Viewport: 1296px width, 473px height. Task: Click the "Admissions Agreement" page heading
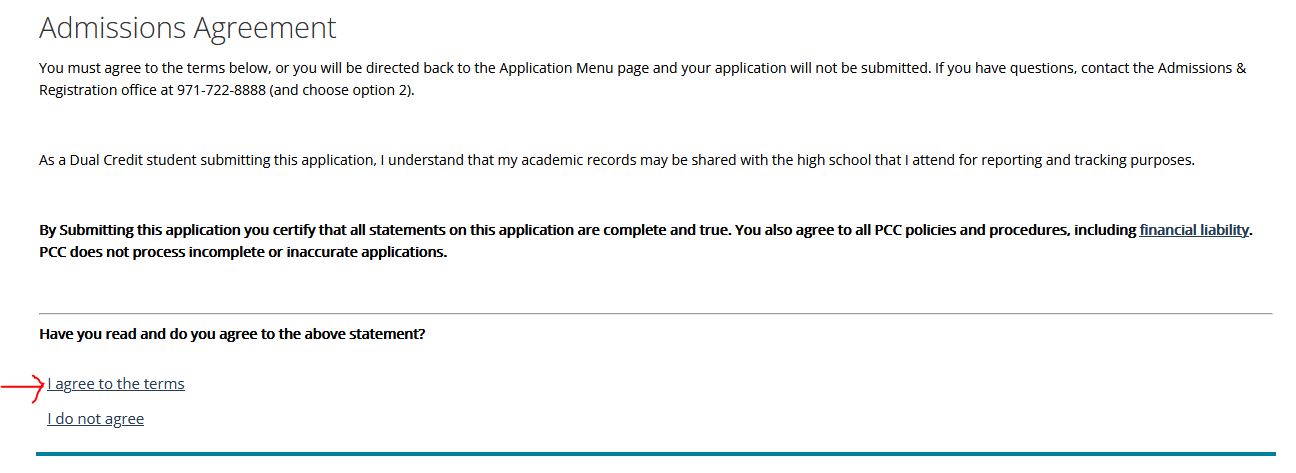click(188, 28)
